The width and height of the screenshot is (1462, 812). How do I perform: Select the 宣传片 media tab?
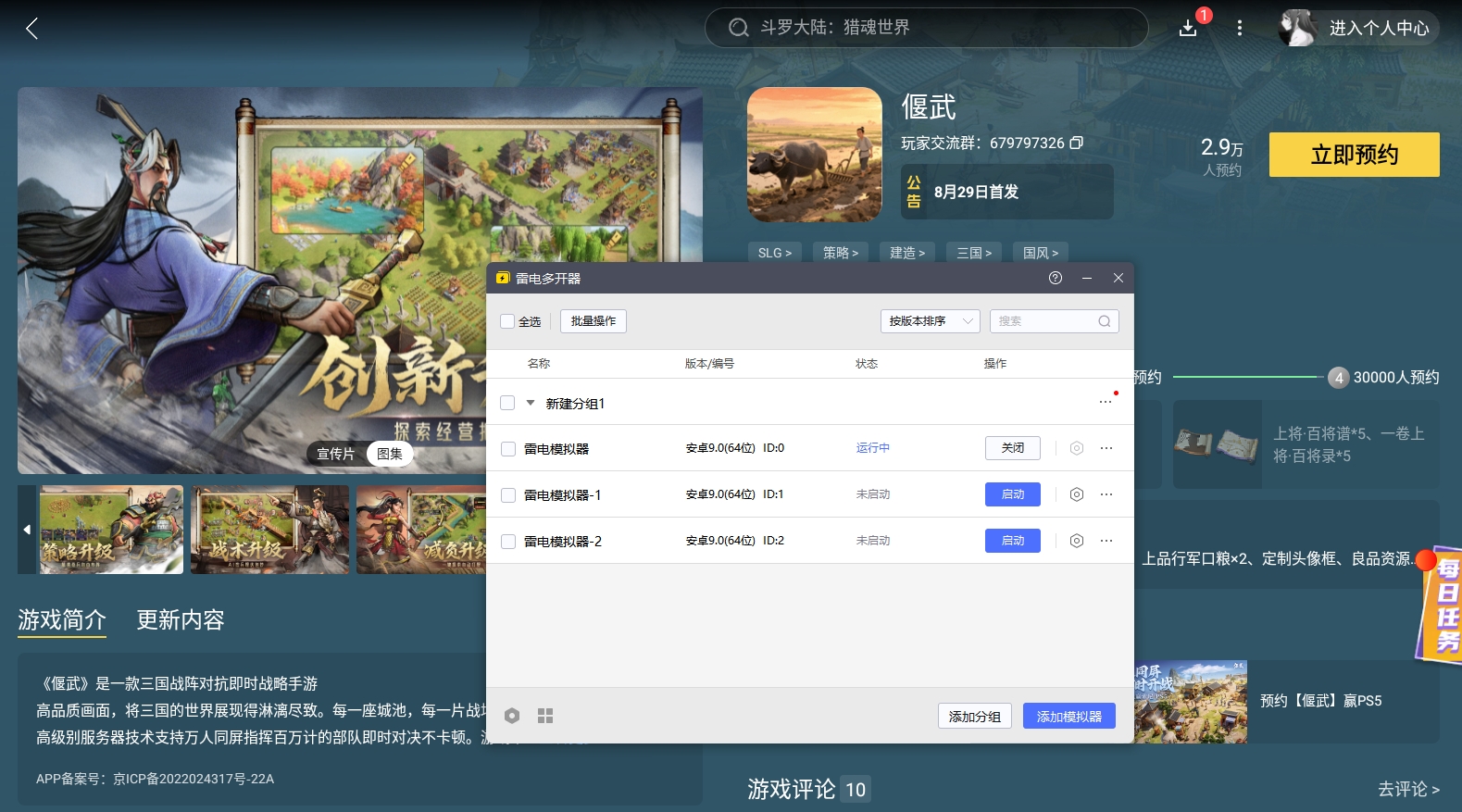tap(336, 454)
